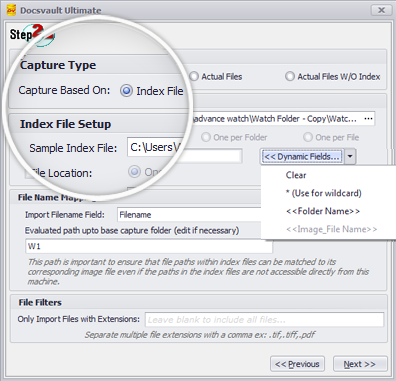Image resolution: width=396 pixels, height=381 pixels.
Task: Click the File Filters heading
Action: [40, 303]
